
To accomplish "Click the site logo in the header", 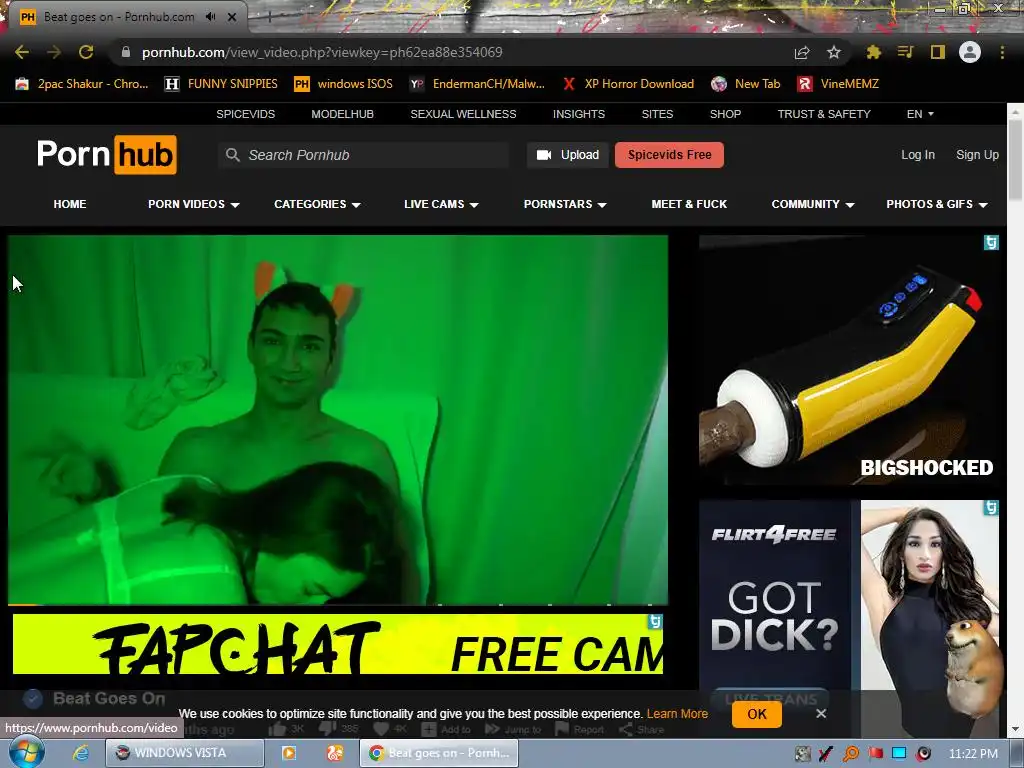I will tap(106, 155).
